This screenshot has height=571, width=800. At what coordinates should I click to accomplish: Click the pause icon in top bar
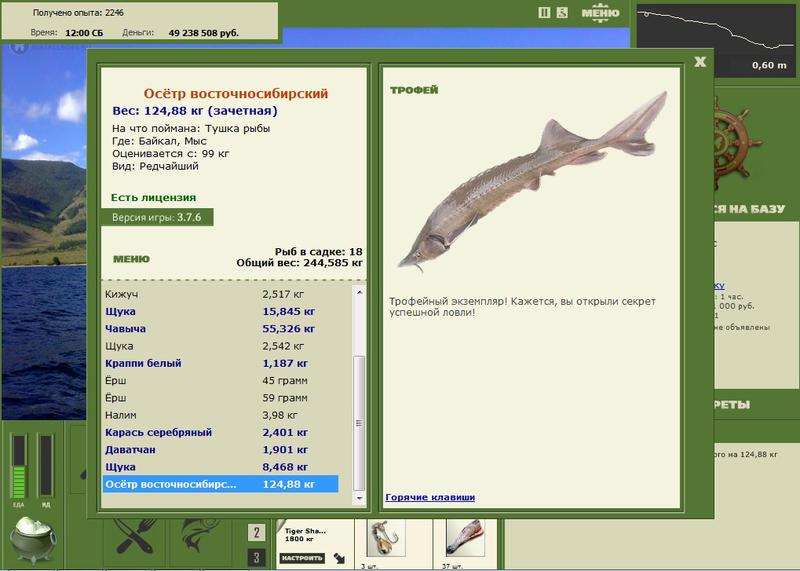pos(544,13)
